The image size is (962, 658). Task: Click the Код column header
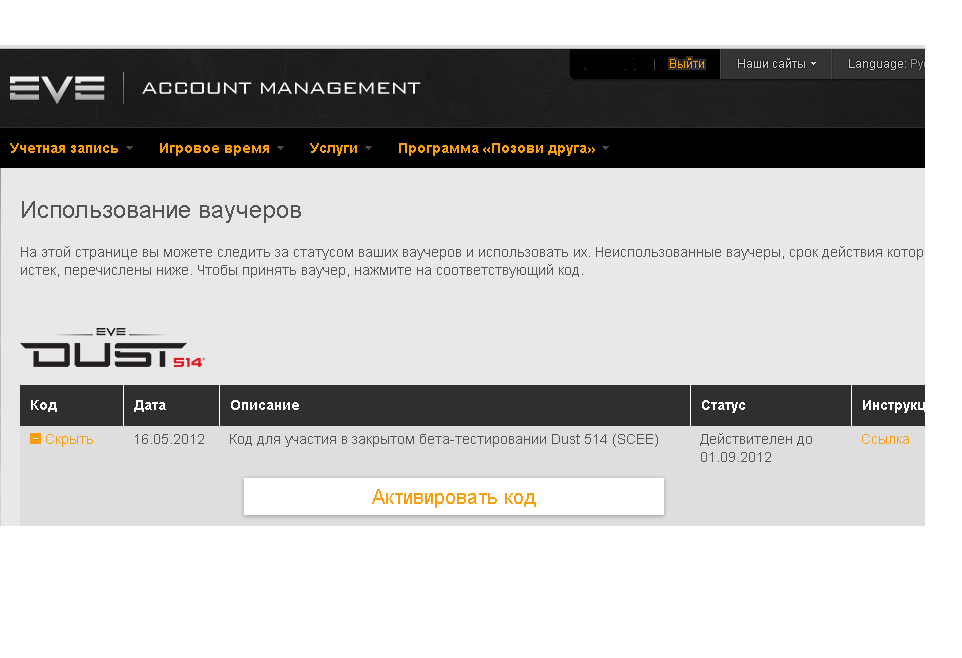tap(71, 405)
